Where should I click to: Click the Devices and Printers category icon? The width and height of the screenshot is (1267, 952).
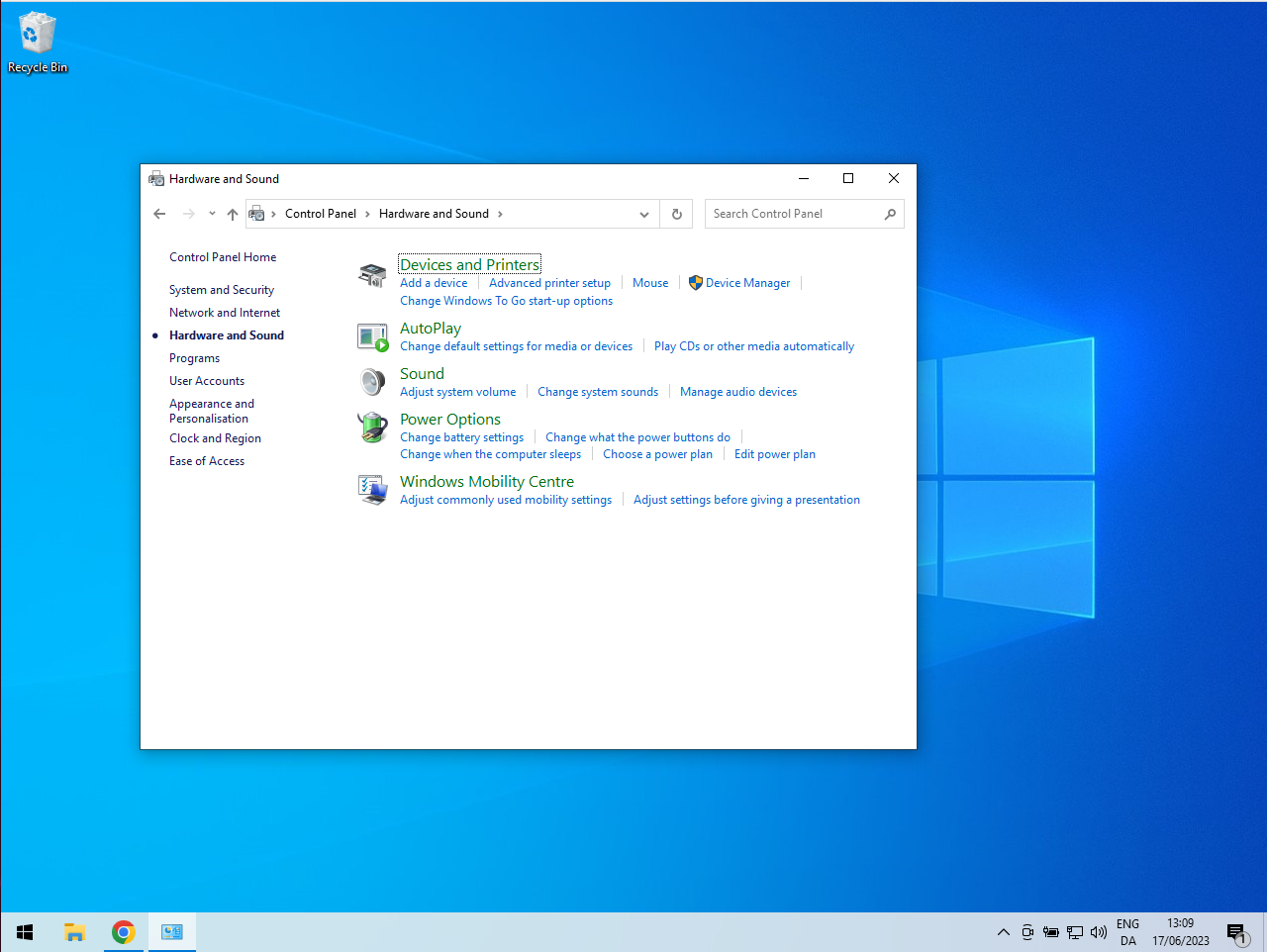coord(372,276)
